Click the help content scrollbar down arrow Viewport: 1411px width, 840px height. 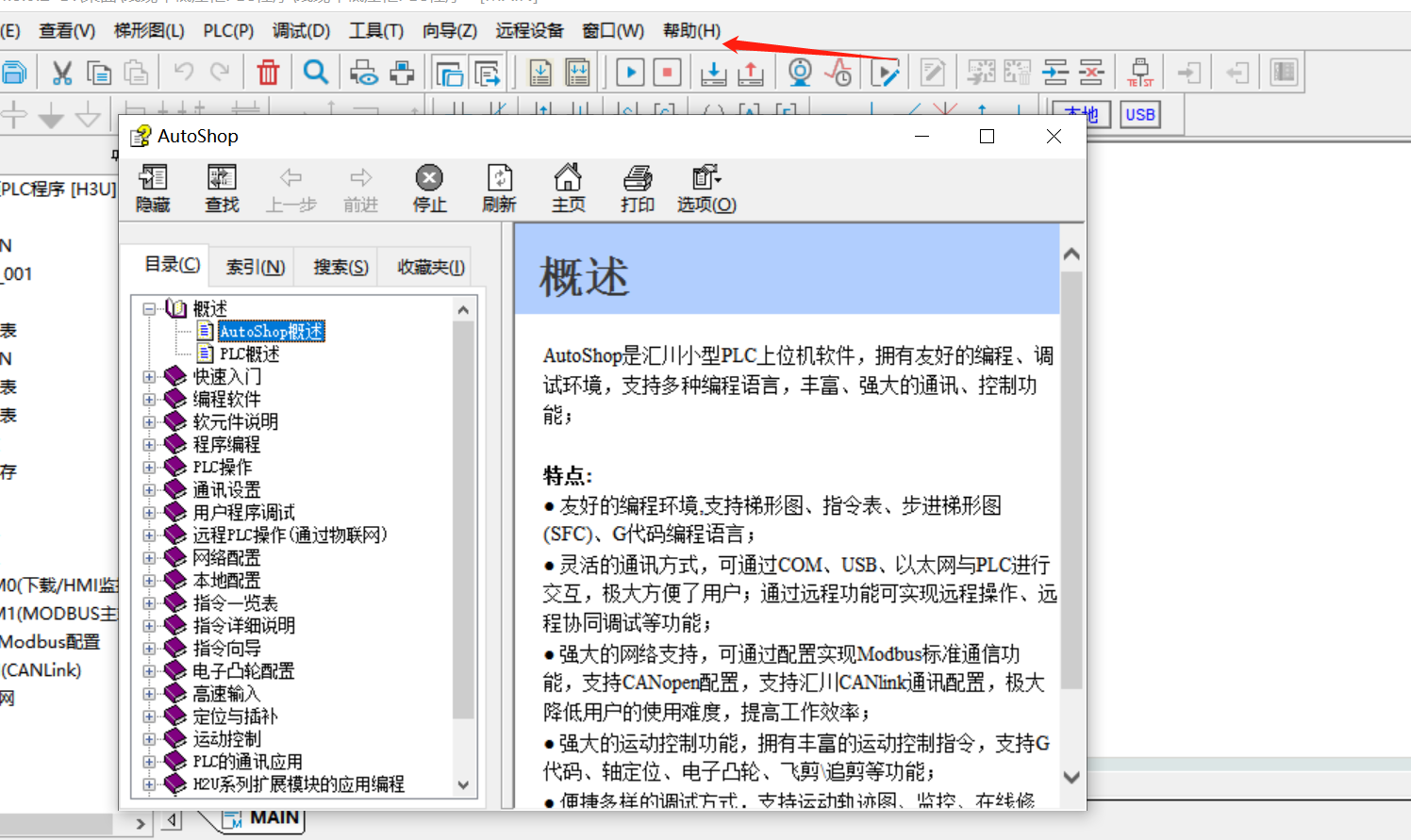click(1071, 778)
